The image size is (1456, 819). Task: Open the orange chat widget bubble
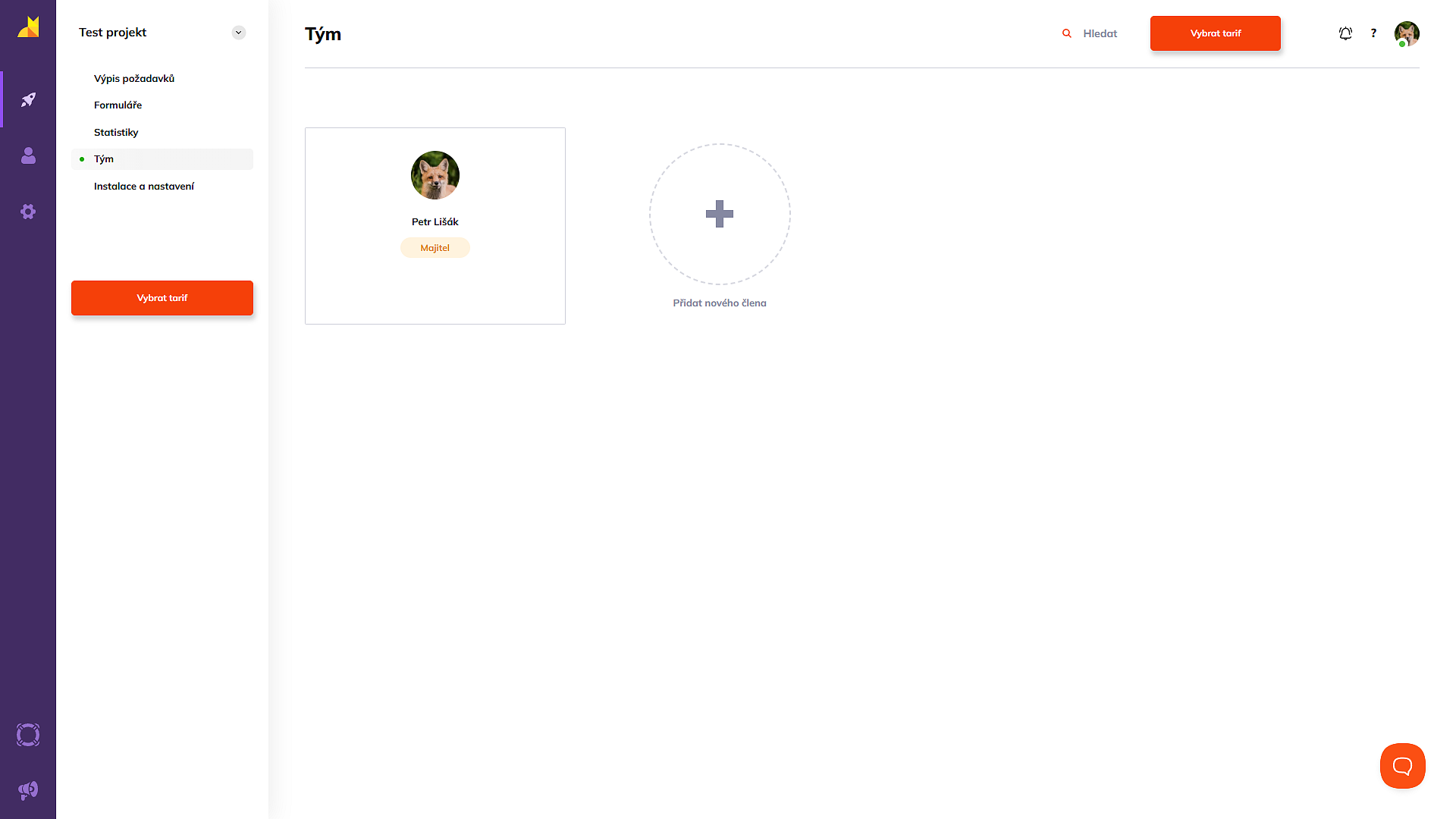pos(1402,766)
